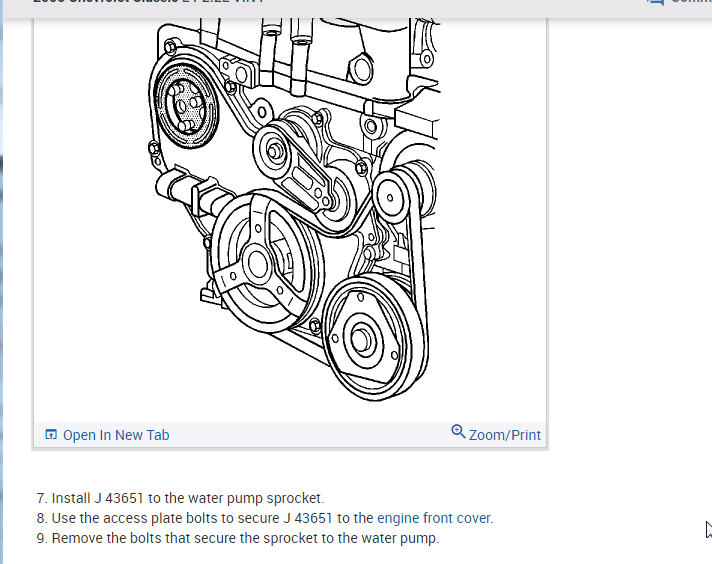Click the Open In New Tab icon
The width and height of the screenshot is (712, 564).
[51, 435]
